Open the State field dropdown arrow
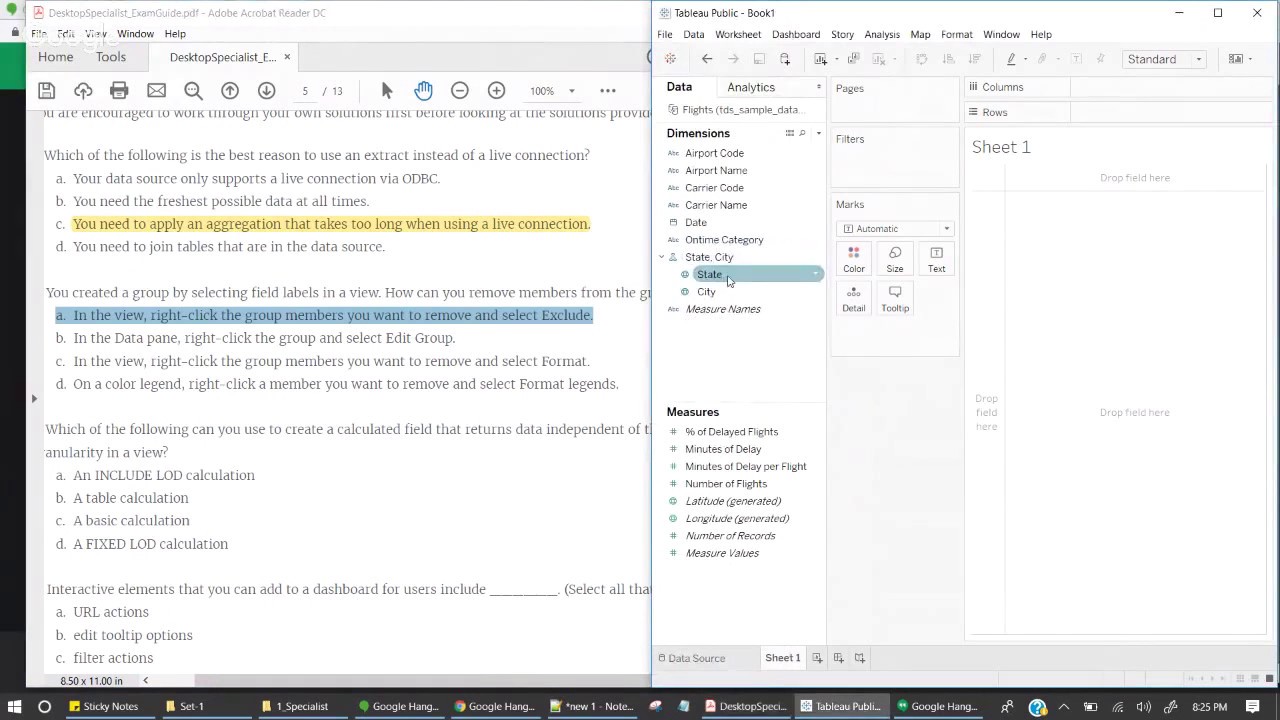Image resolution: width=1280 pixels, height=720 pixels. pyautogui.click(x=816, y=274)
